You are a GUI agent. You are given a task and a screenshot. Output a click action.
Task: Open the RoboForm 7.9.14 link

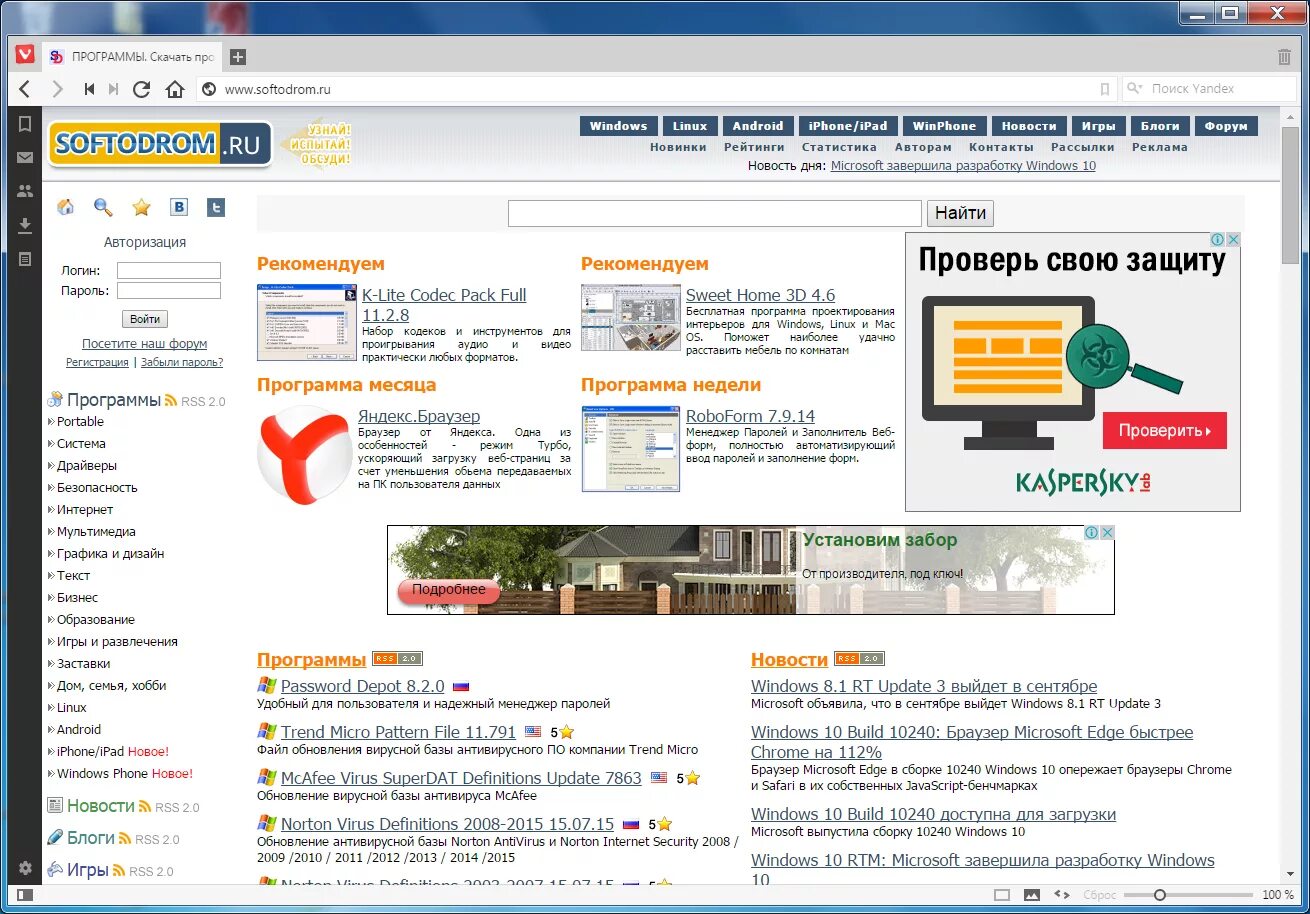coord(750,416)
